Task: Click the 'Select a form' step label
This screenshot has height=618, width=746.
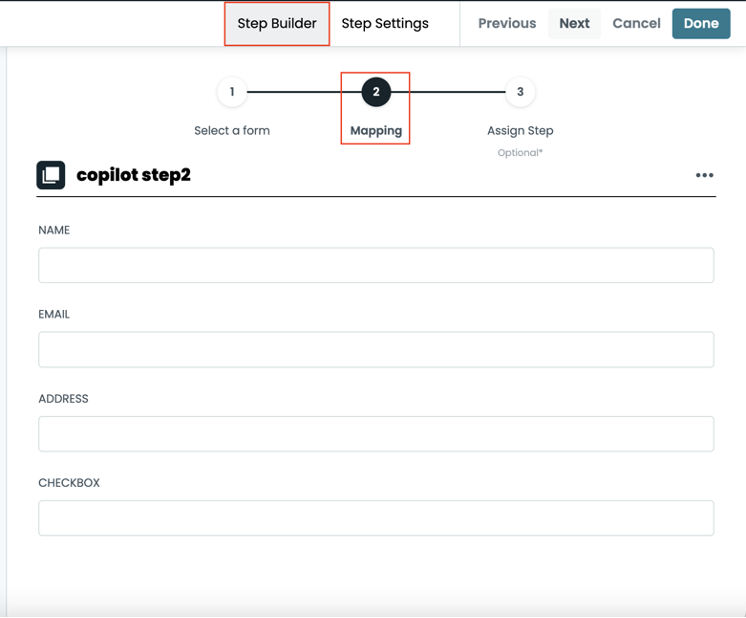Action: [232, 131]
